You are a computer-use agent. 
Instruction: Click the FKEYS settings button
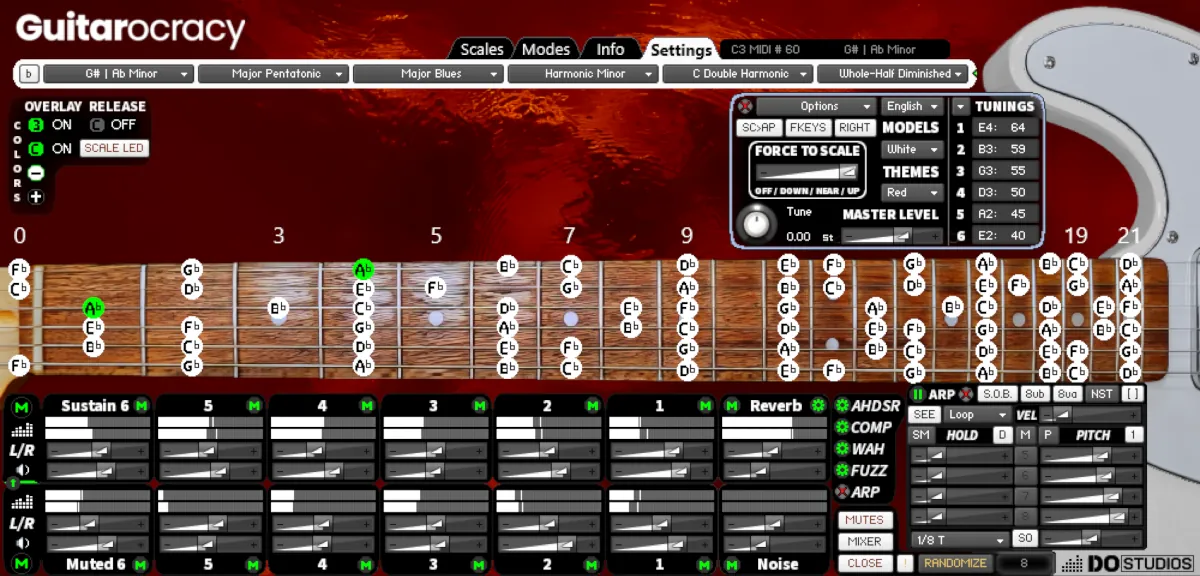tap(807, 128)
